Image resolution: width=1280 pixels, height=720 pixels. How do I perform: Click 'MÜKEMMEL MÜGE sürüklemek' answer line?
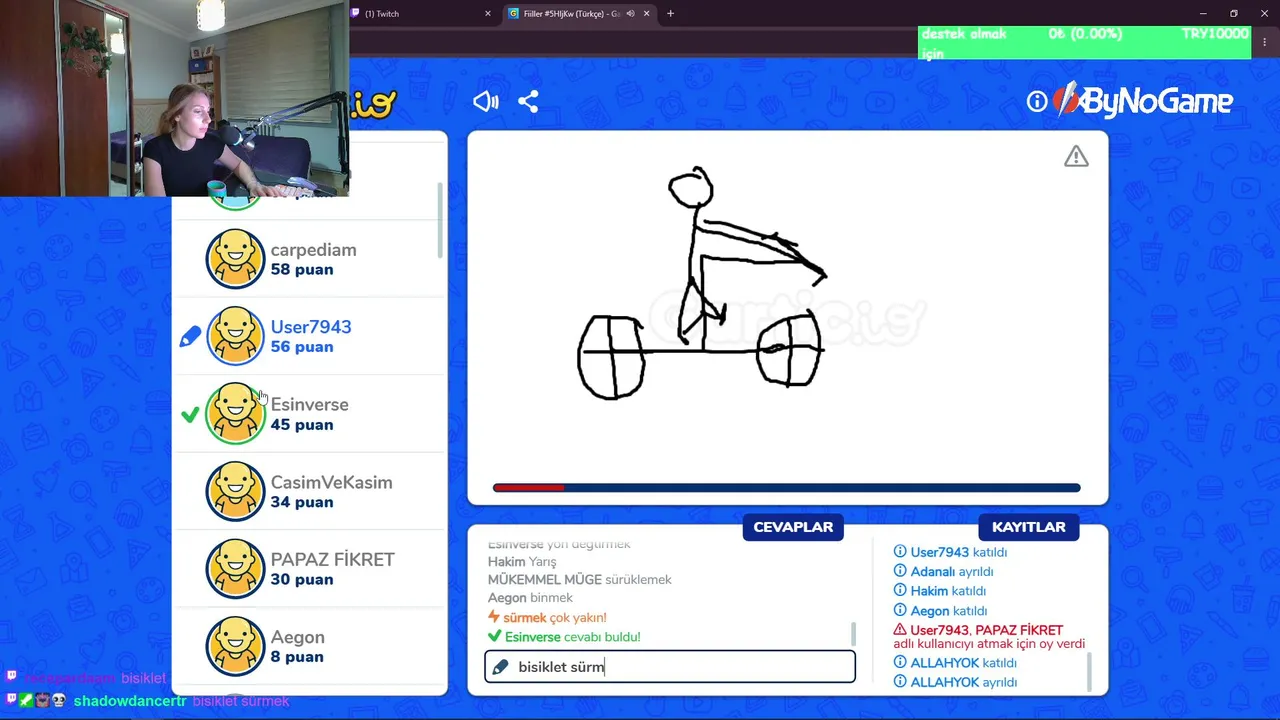(x=580, y=580)
